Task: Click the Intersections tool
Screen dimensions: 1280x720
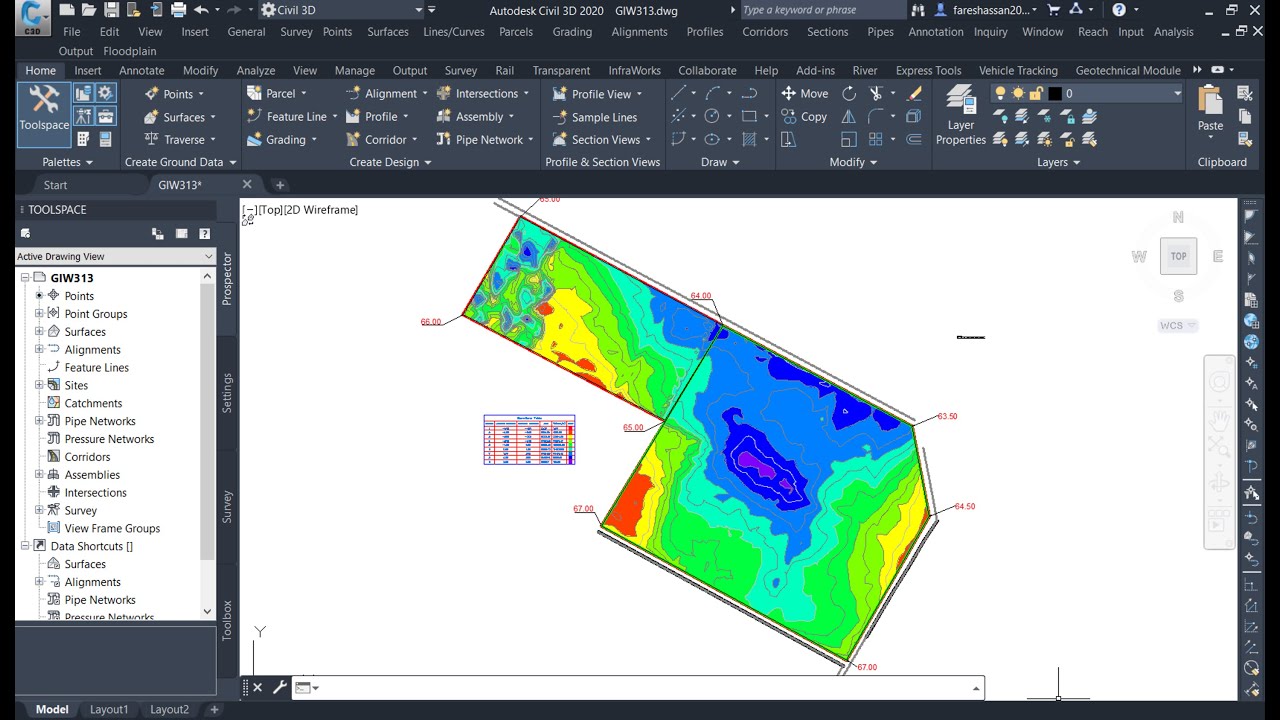Action: 481,94
